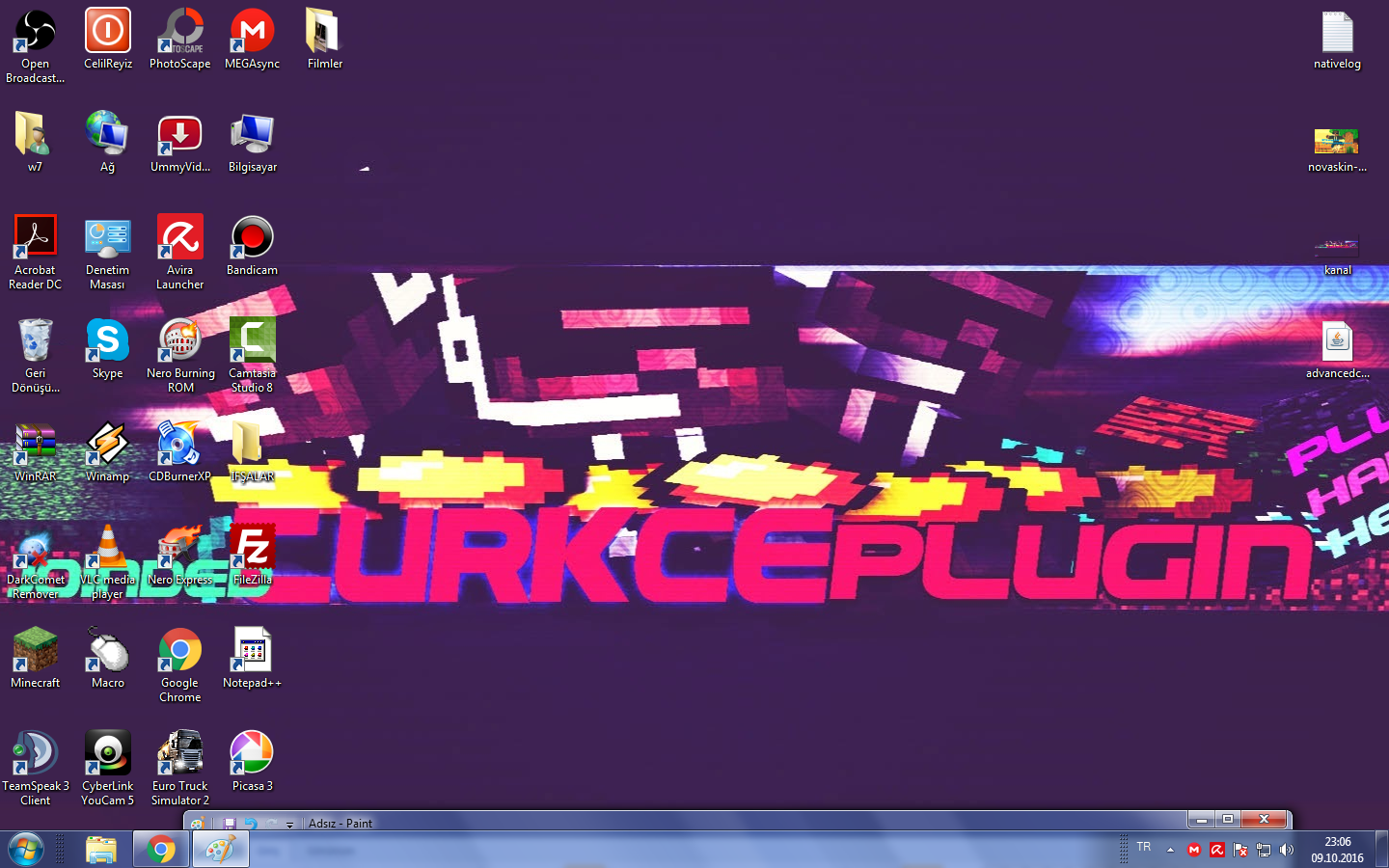Open Denetim Masası control panel icon
This screenshot has height=868, width=1389.
(x=107, y=252)
